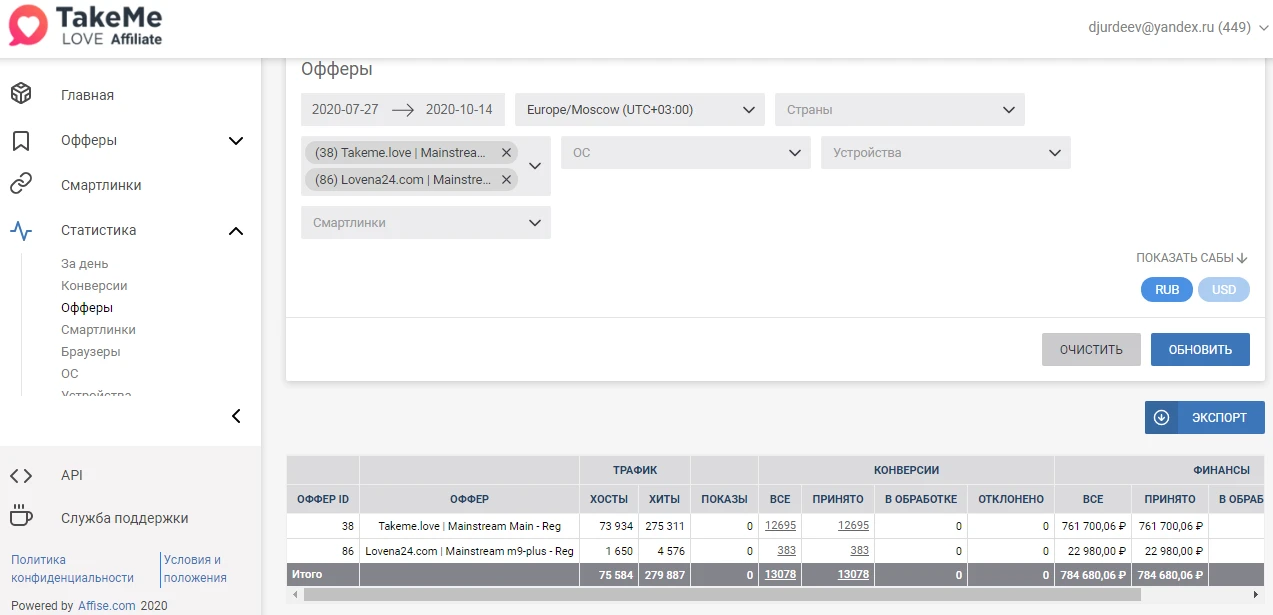The width and height of the screenshot is (1273, 615).
Task: Open the Страны countries dropdown
Action: pyautogui.click(x=900, y=110)
